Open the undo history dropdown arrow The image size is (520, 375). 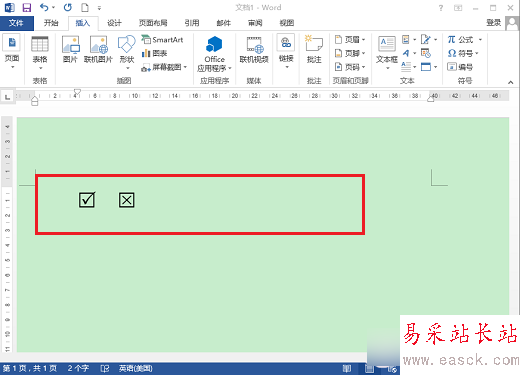53,8
